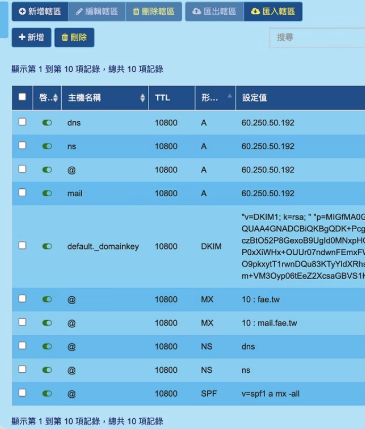Select the checkbox for the mail A record
365x429 pixels.
pyautogui.click(x=22, y=193)
